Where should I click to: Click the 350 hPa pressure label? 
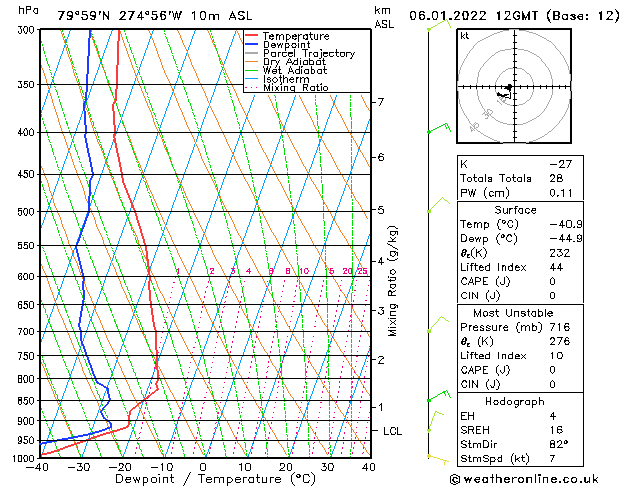coord(28,85)
